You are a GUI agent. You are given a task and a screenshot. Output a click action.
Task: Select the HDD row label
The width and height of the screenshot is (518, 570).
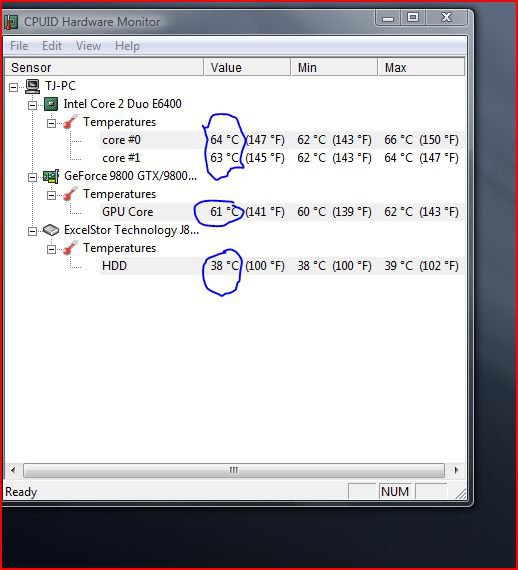coord(115,266)
